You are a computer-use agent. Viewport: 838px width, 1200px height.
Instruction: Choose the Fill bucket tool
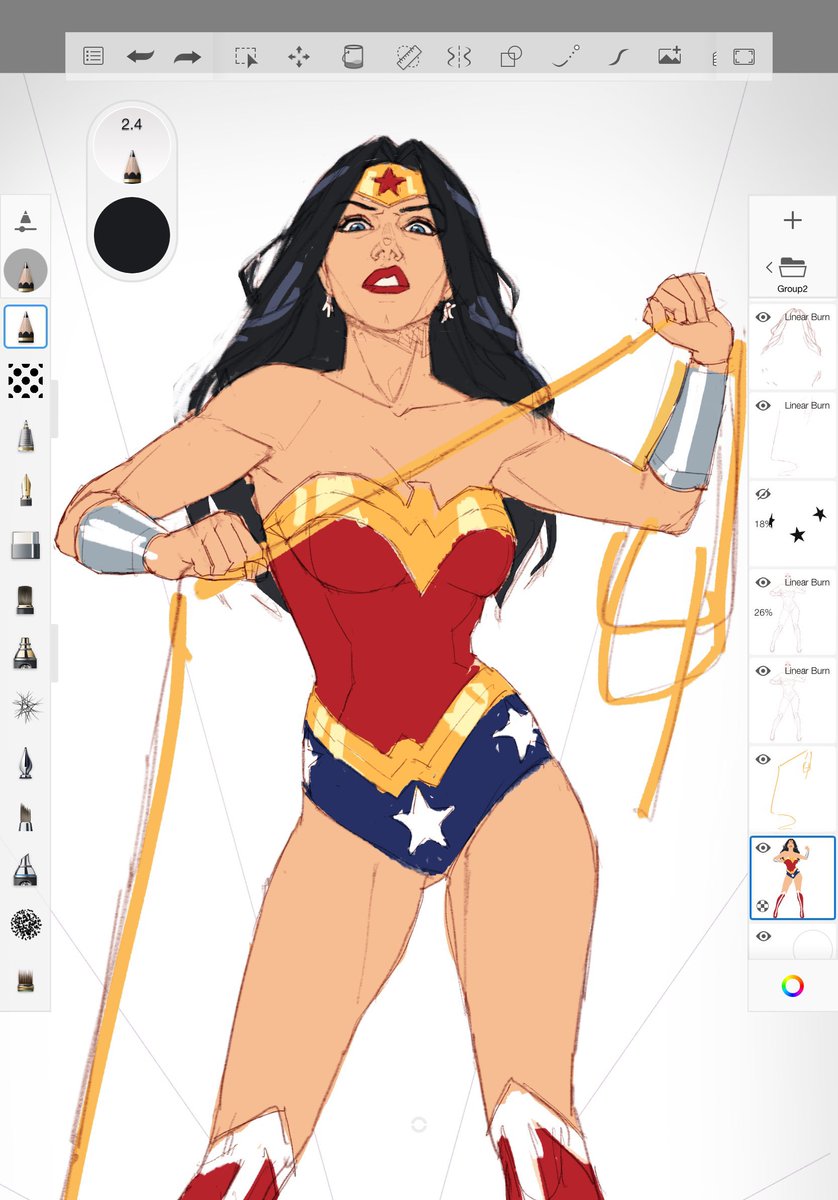click(x=352, y=56)
